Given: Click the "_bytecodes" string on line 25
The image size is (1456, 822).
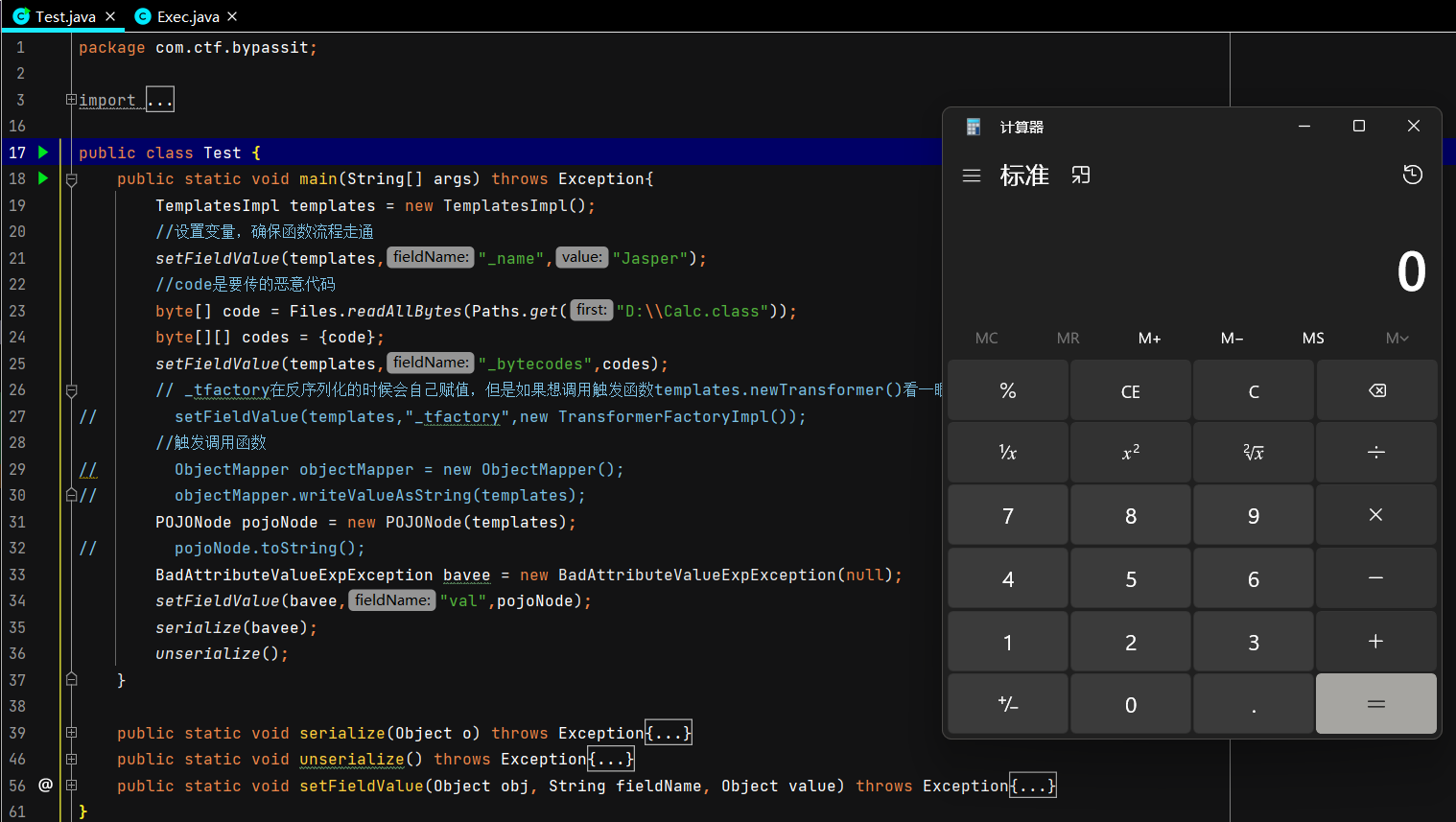Looking at the screenshot, I should (x=535, y=364).
